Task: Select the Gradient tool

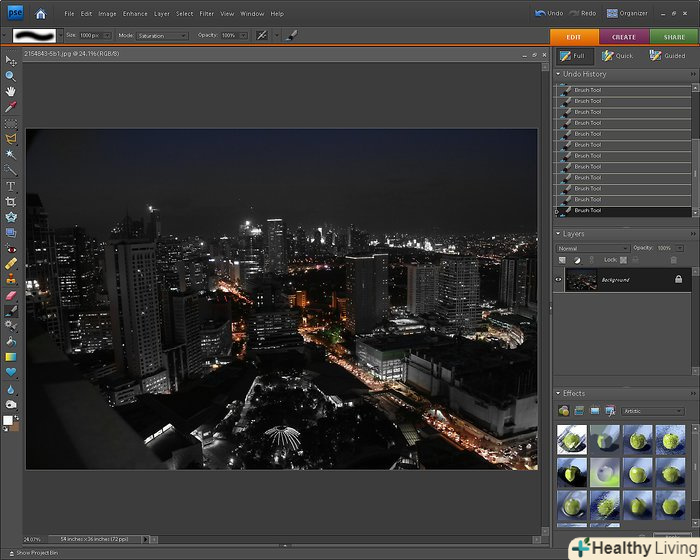Action: click(x=11, y=357)
